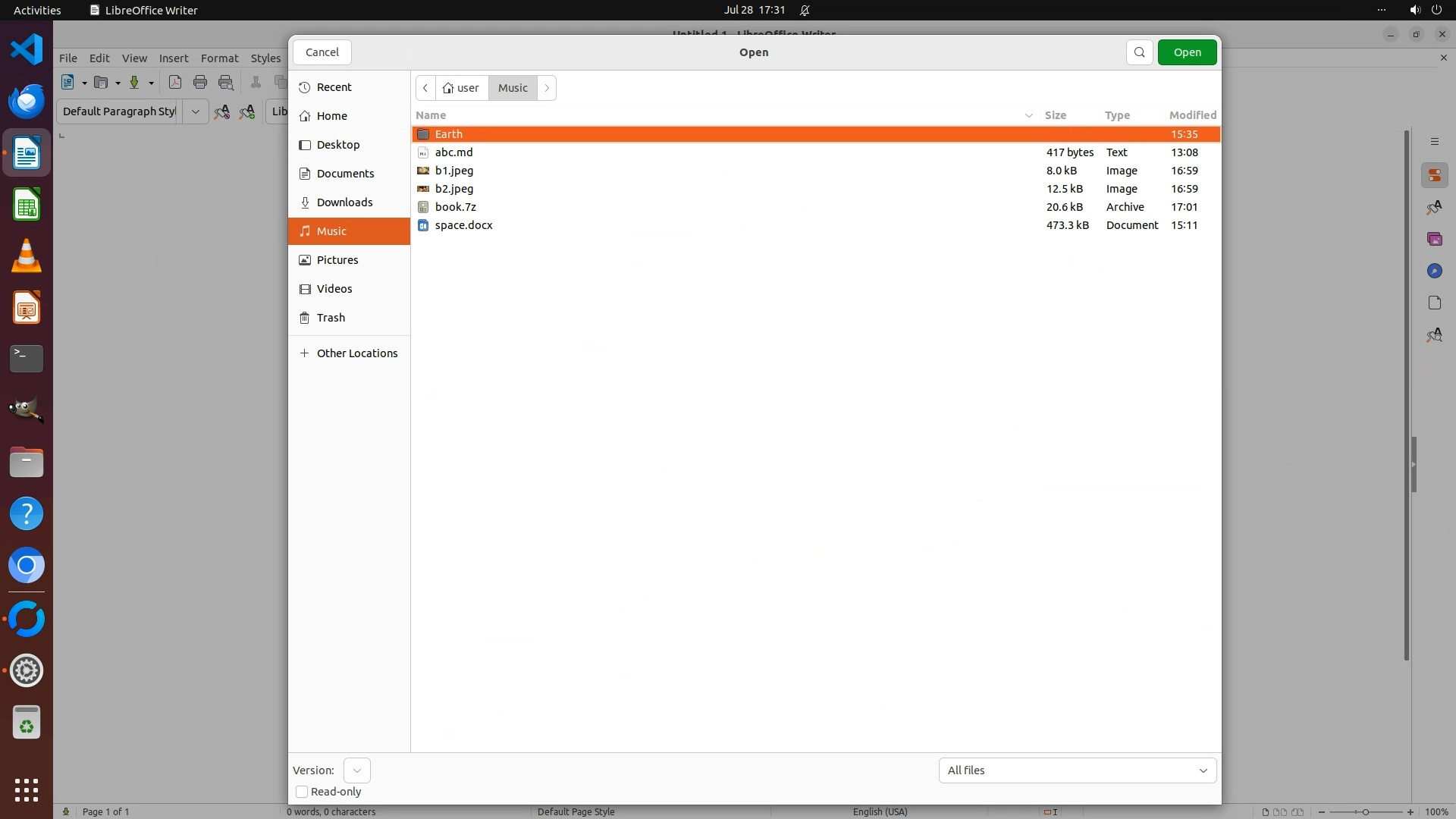Screen dimensions: 1456x819
Task: Open the Sidebar Settings hamburger icon
Action: tap(1434, 142)
